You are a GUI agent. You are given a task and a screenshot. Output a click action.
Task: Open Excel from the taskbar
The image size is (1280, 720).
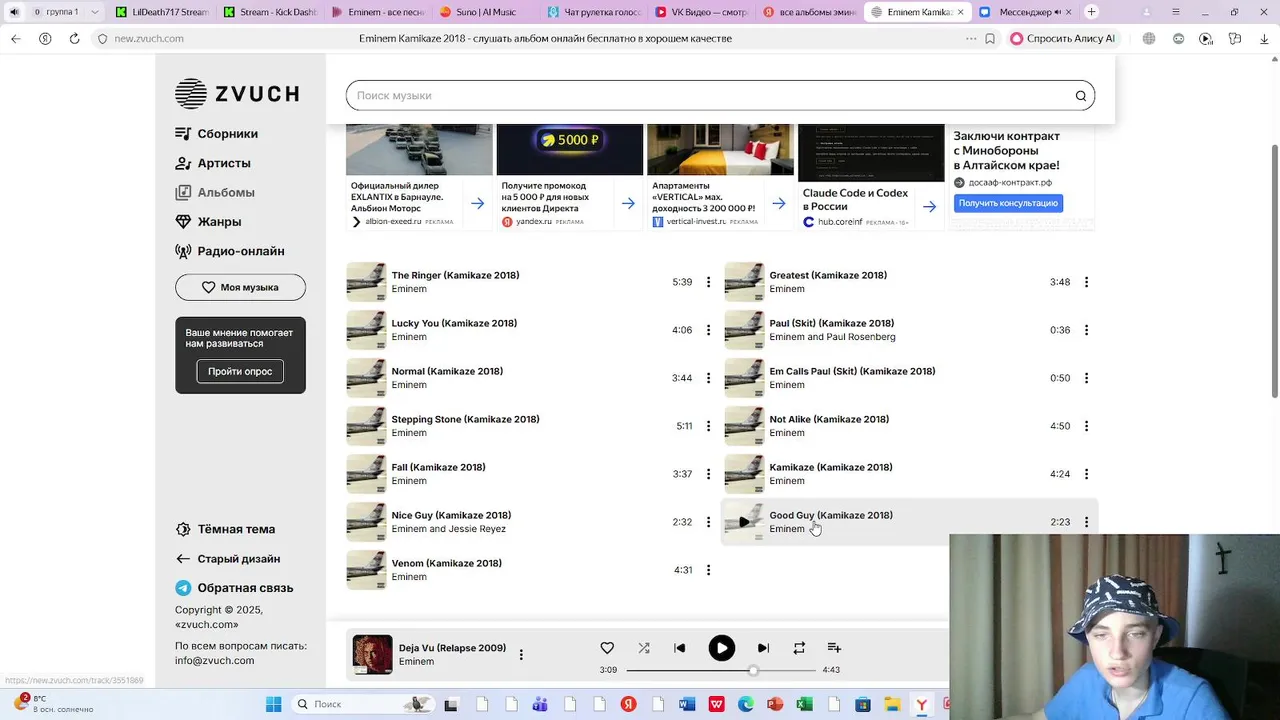(x=803, y=704)
